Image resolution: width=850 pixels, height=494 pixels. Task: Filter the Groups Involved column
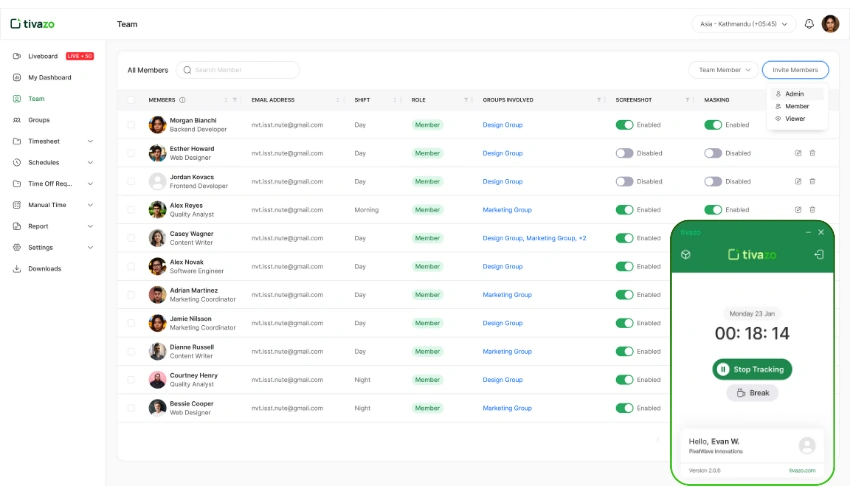click(x=598, y=100)
